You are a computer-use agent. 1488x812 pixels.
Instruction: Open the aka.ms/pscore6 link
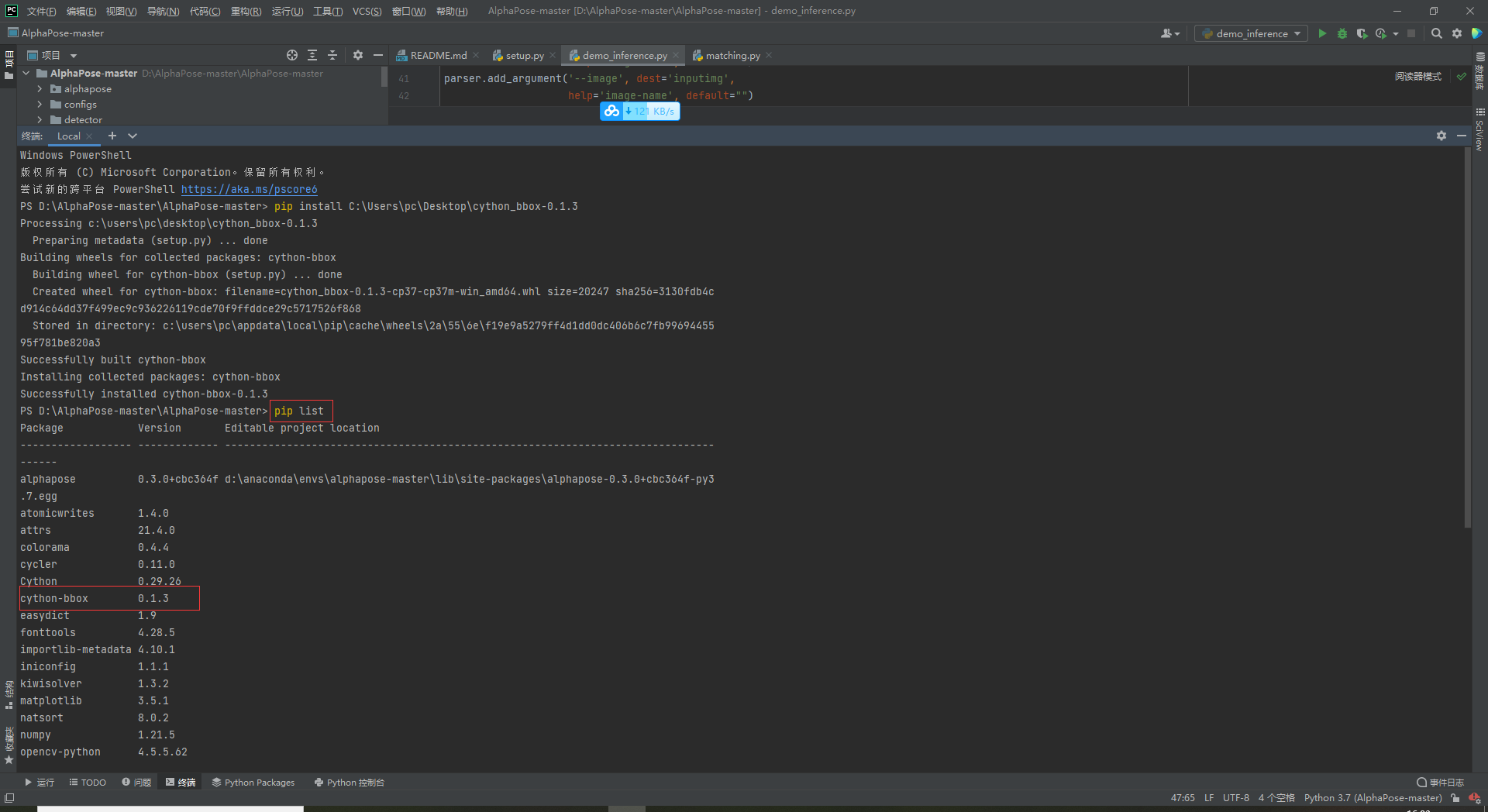(249, 190)
